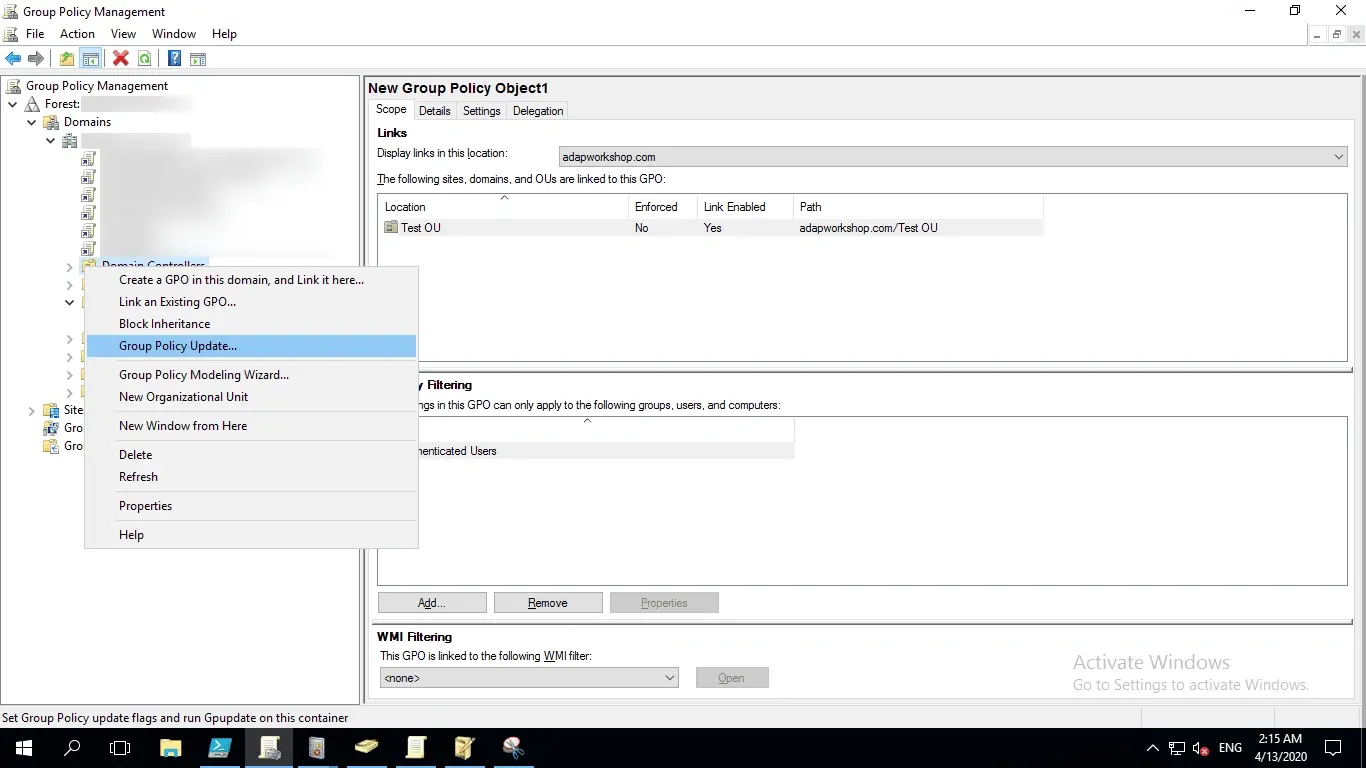This screenshot has width=1366, height=768.
Task: Click the muted speaker volume tray icon
Action: tap(1201, 748)
